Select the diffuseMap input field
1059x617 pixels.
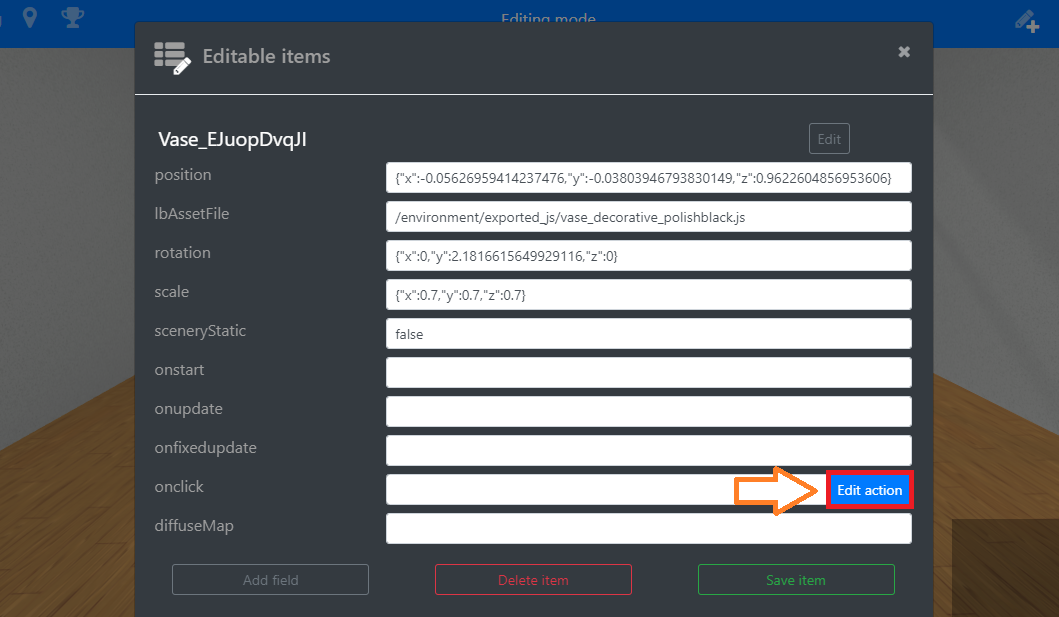(x=648, y=529)
